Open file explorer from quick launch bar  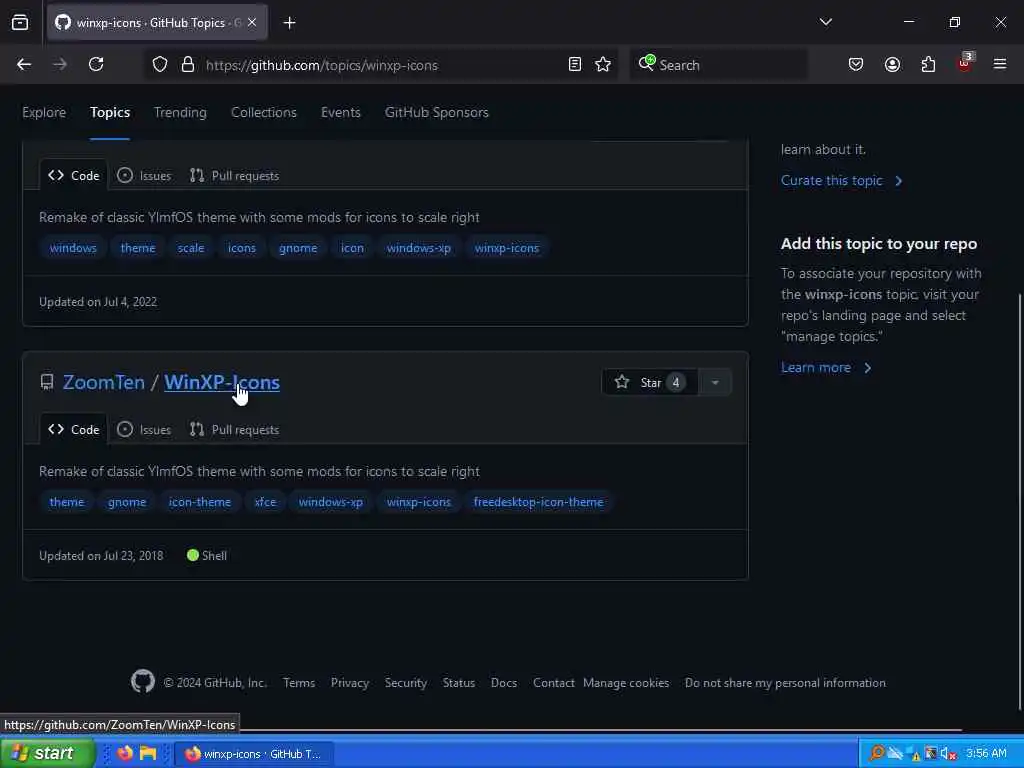(148, 753)
